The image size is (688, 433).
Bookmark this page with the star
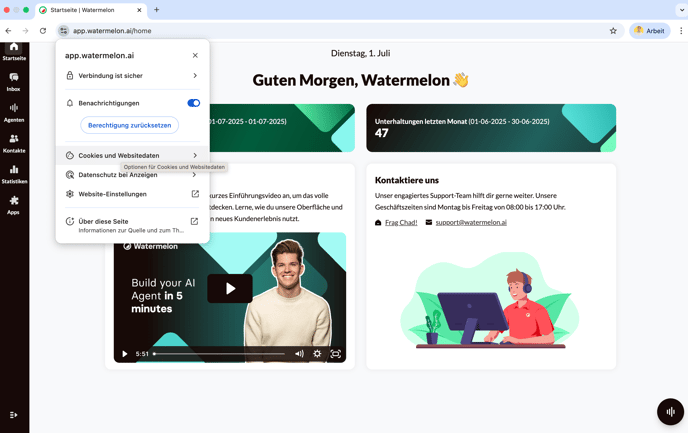tap(613, 31)
